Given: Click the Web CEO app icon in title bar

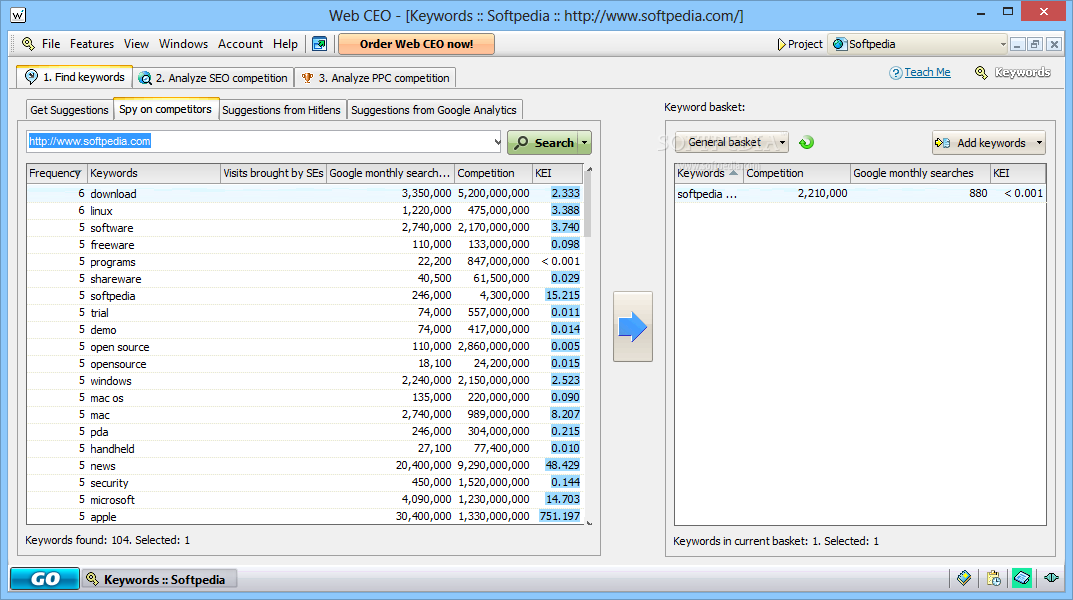Looking at the screenshot, I should [x=18, y=14].
